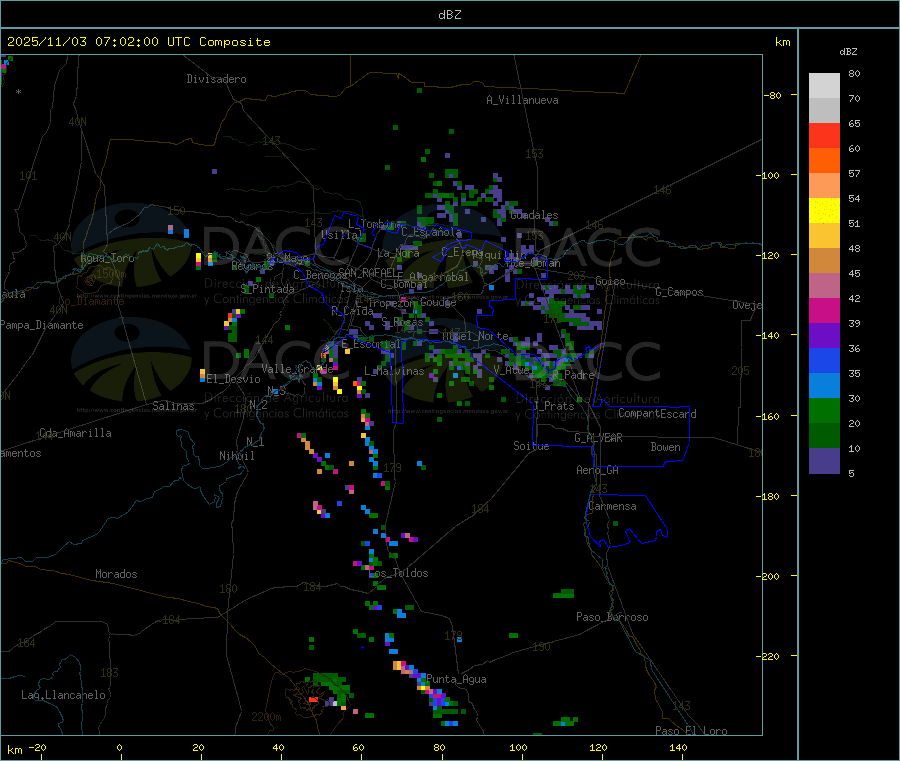Click the Paso_Barroso map label

[612, 617]
